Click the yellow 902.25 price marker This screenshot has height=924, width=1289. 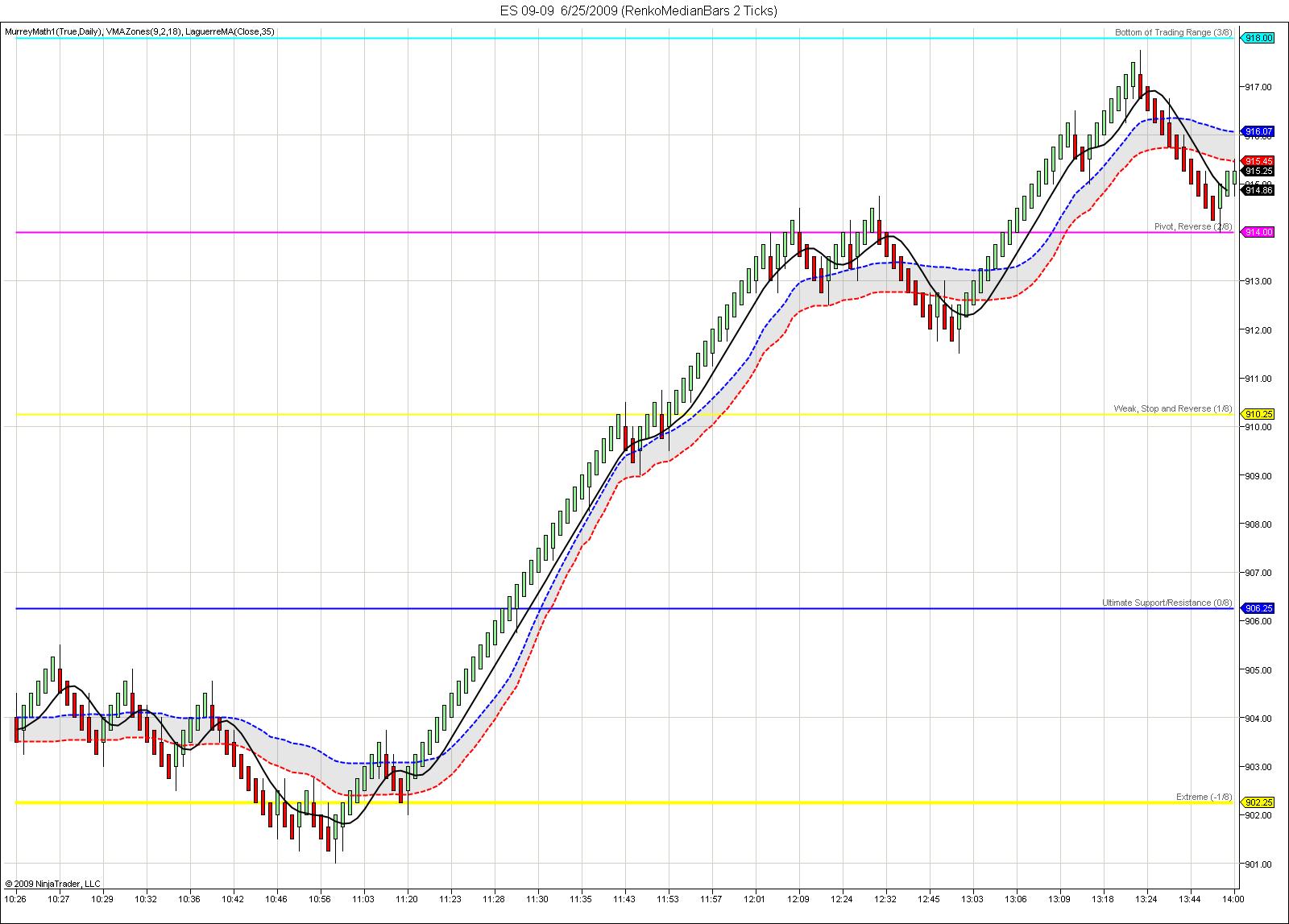[1258, 802]
